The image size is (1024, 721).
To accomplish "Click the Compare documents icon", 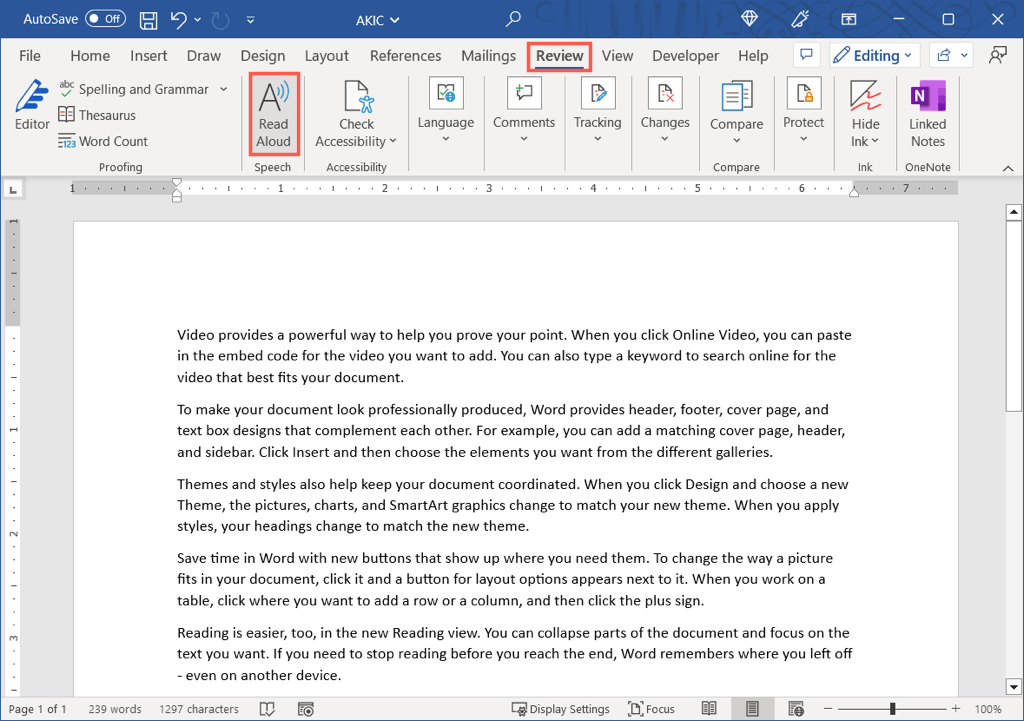I will click(x=736, y=98).
